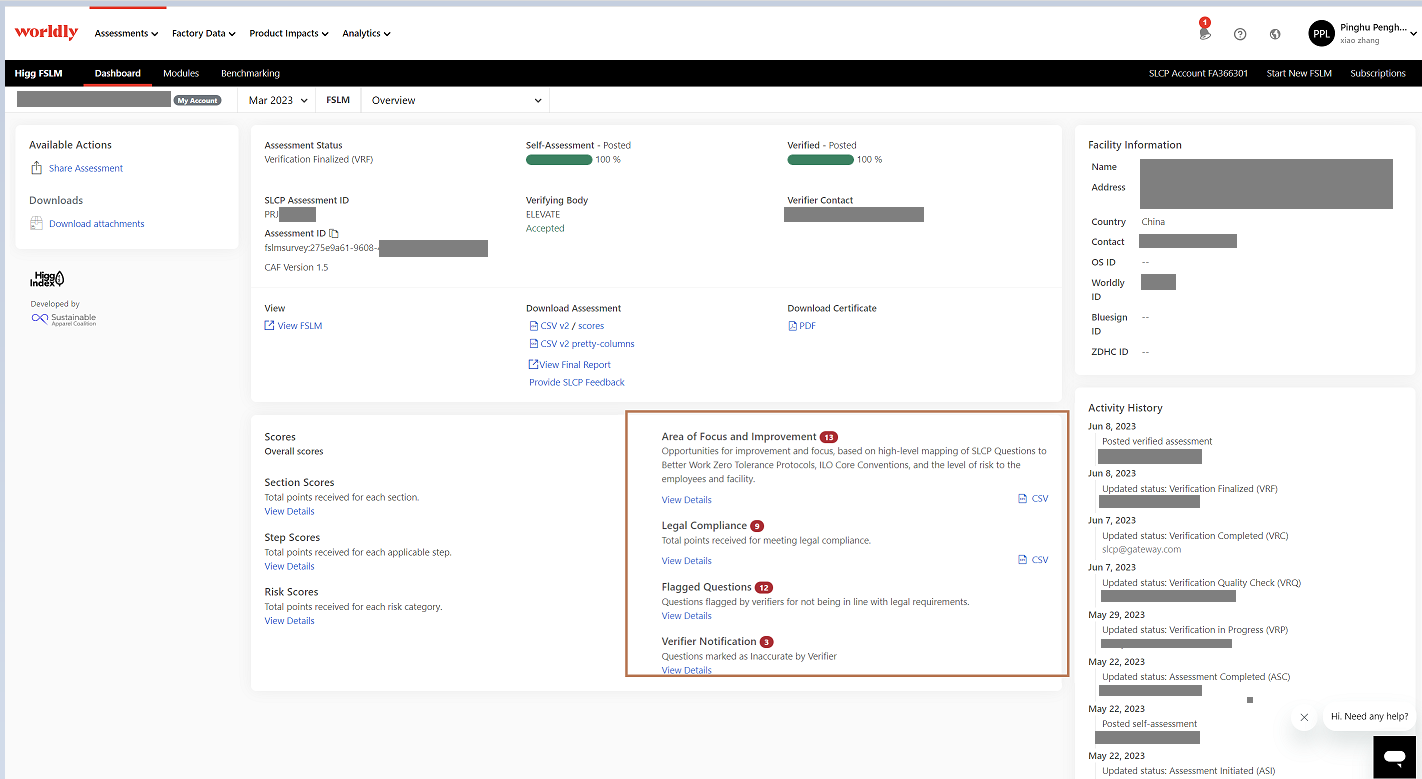Click the View FSLM external link icon
This screenshot has height=779, width=1422.
(269, 326)
